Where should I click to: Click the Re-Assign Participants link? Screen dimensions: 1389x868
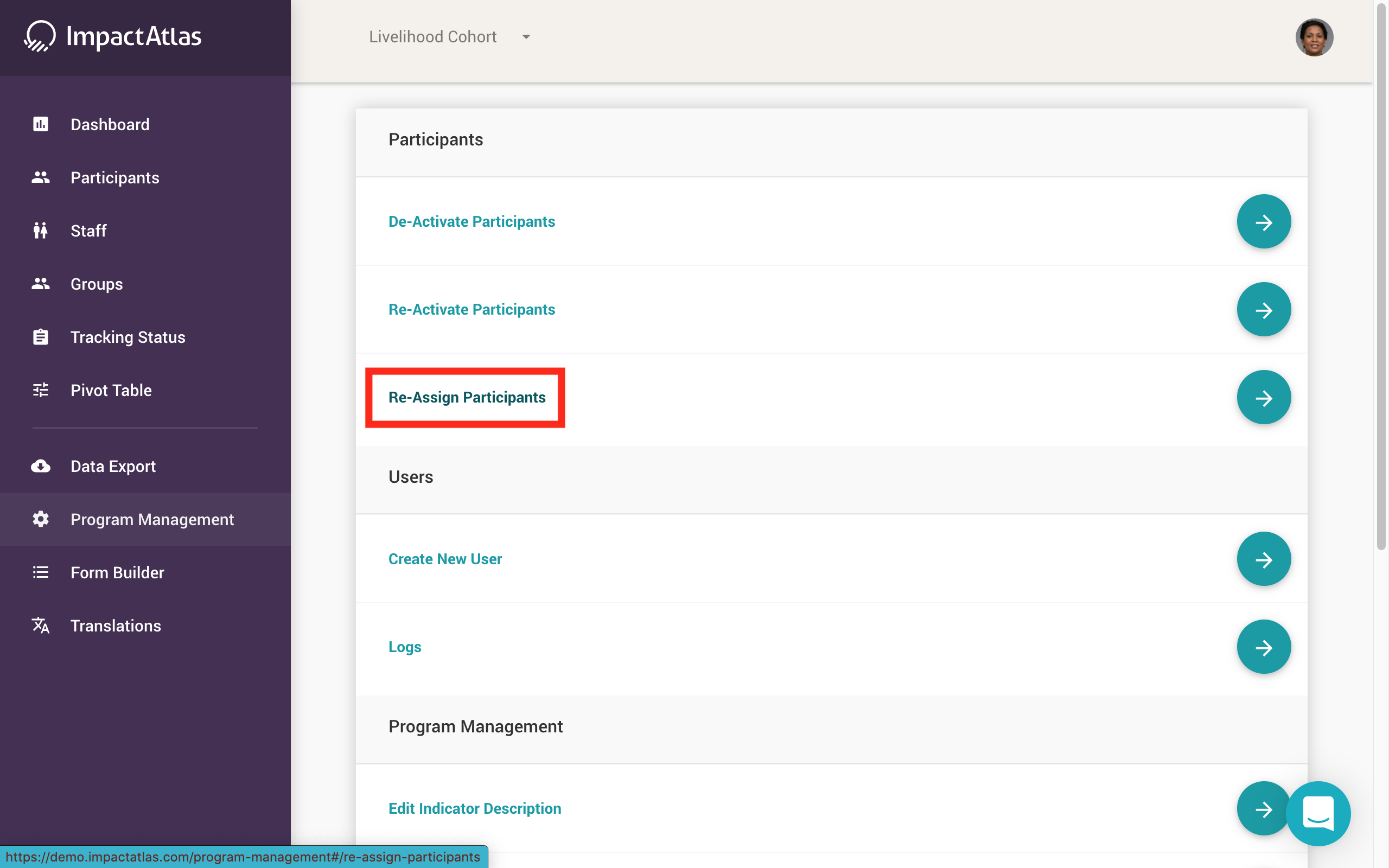(x=467, y=397)
